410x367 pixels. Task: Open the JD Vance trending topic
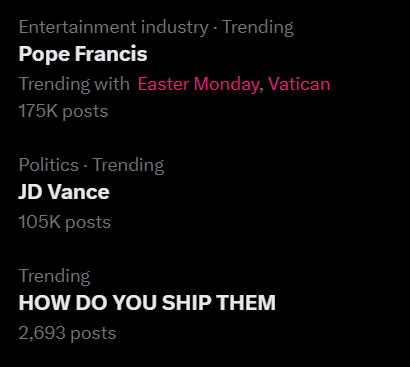(64, 192)
